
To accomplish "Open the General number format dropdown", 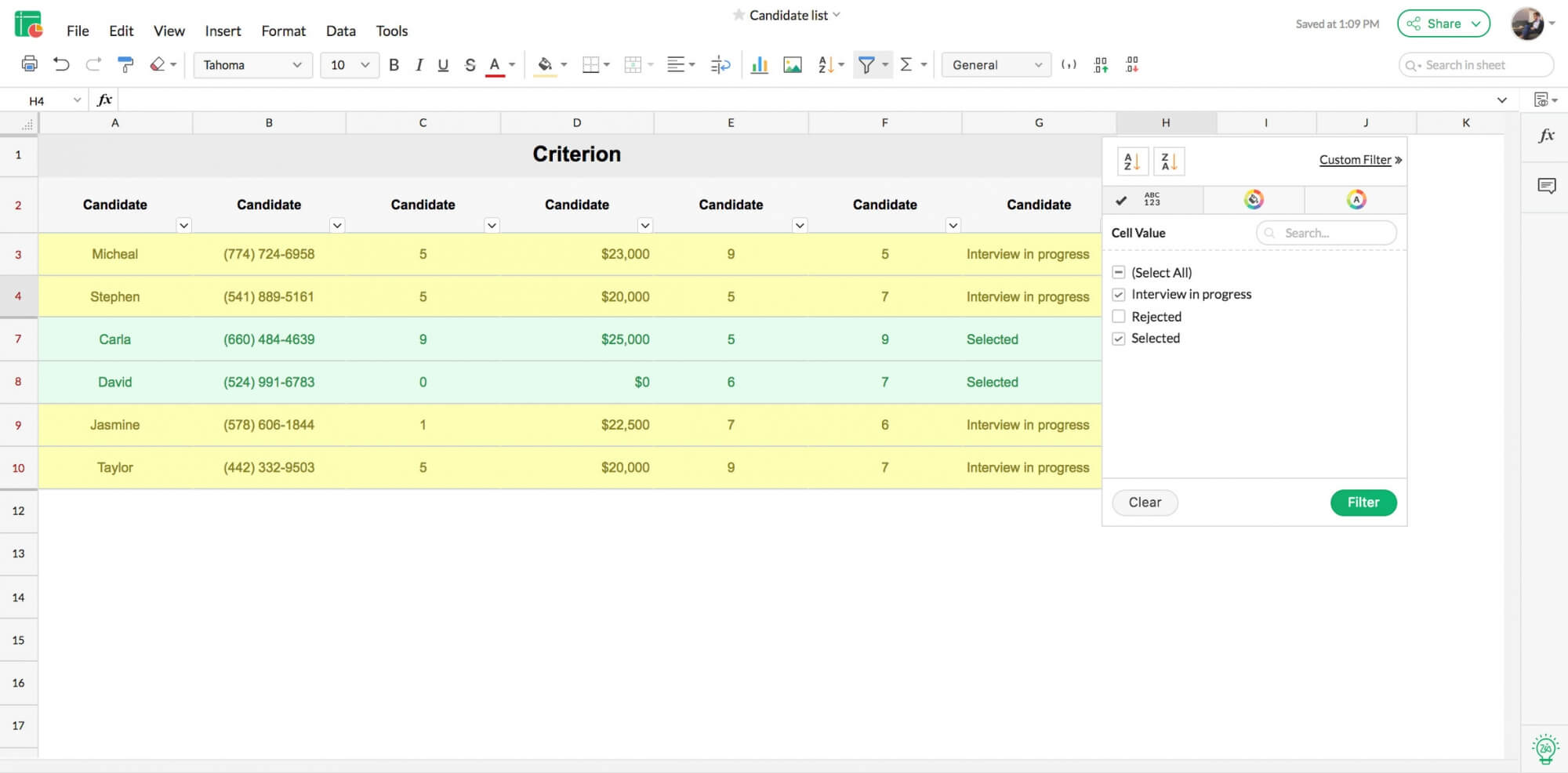I will click(996, 65).
